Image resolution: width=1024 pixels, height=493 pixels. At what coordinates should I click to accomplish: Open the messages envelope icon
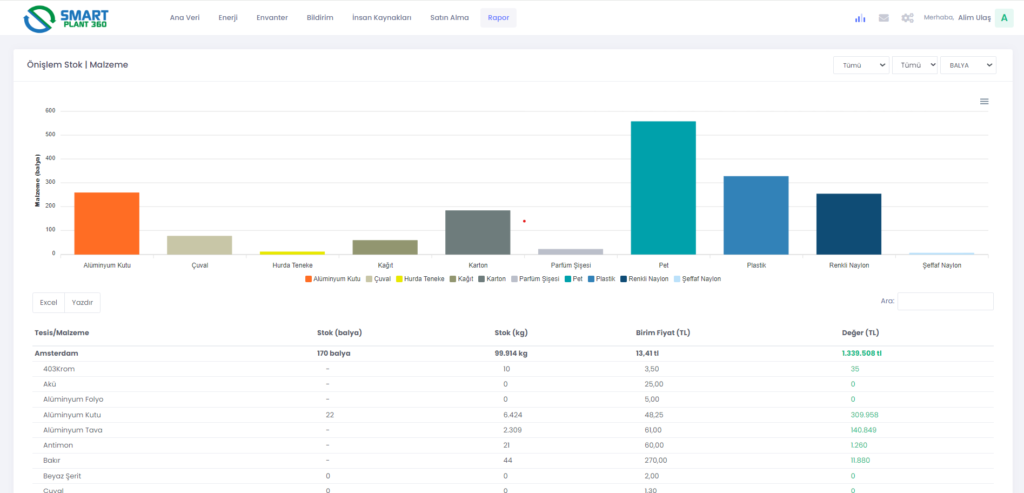point(884,18)
